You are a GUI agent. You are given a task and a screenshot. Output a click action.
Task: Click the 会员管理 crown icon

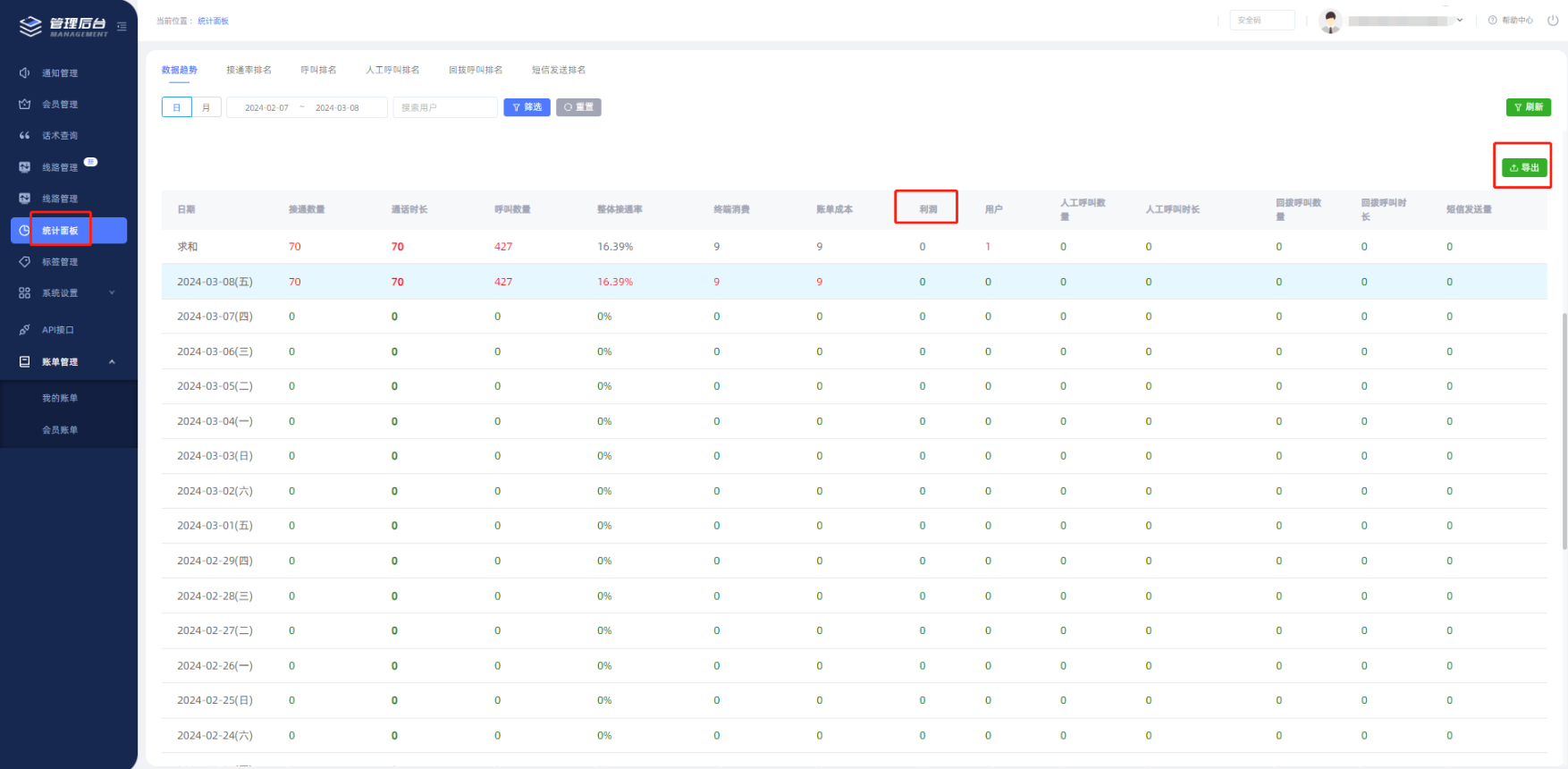coord(25,105)
